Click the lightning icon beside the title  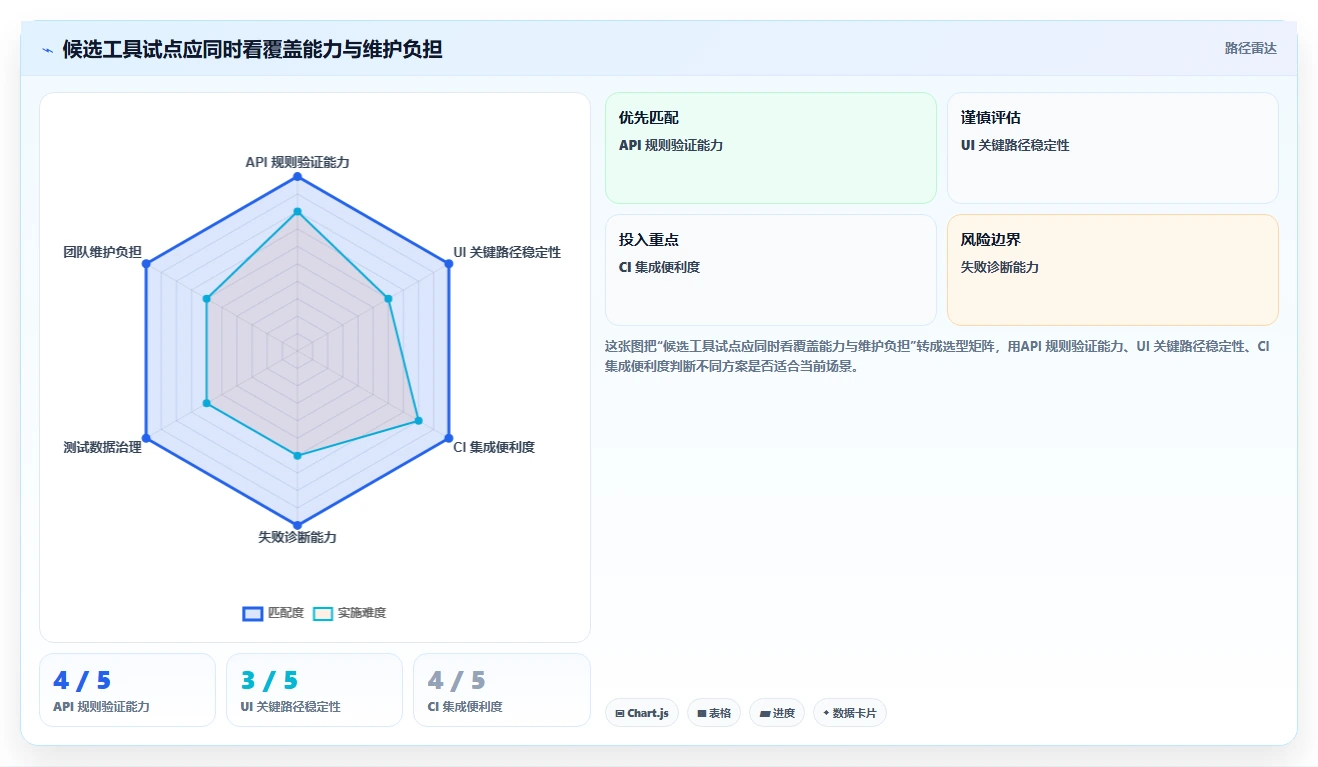pyautogui.click(x=47, y=49)
